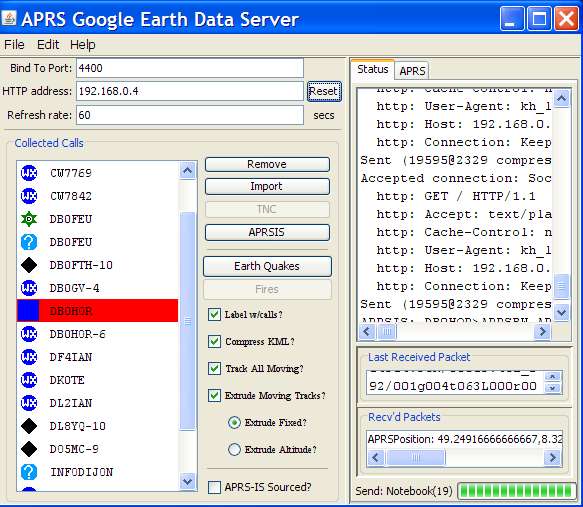
Task: Click the WX icon beside DB0HOR-6
Action: point(29,334)
